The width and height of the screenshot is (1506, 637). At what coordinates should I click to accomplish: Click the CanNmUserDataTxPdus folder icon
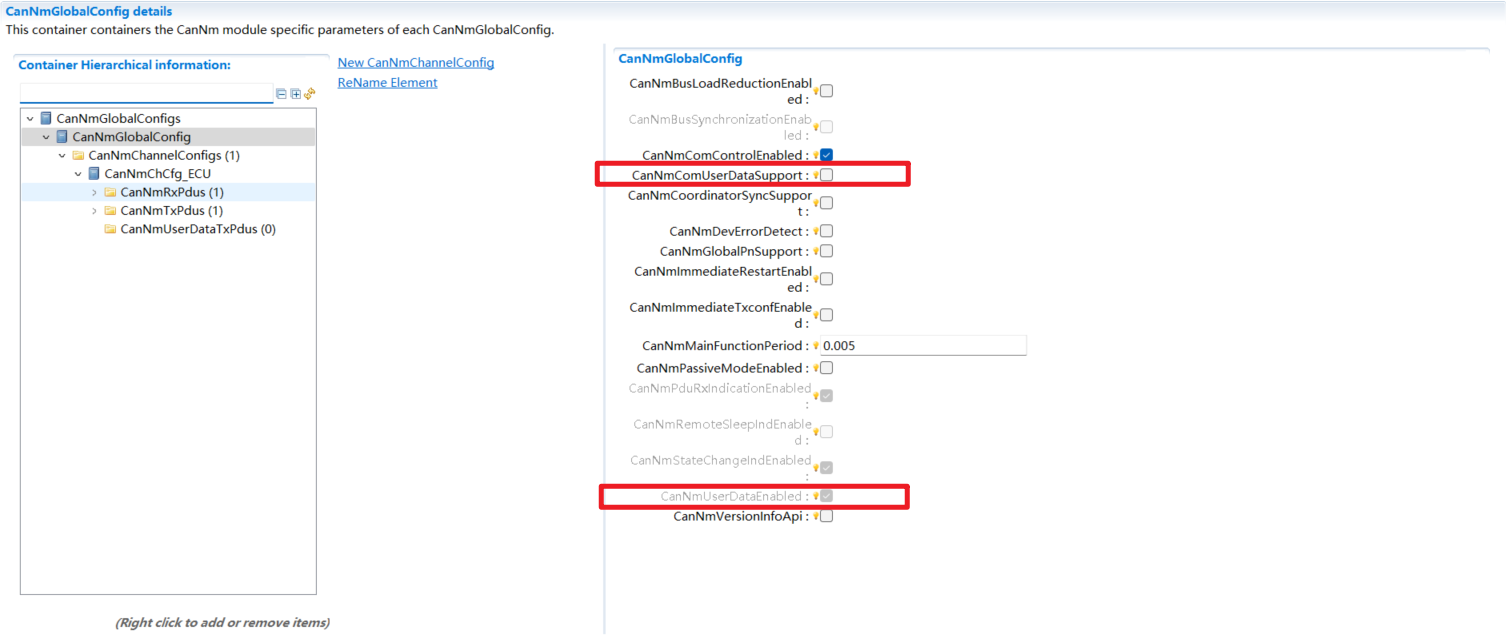[110, 229]
